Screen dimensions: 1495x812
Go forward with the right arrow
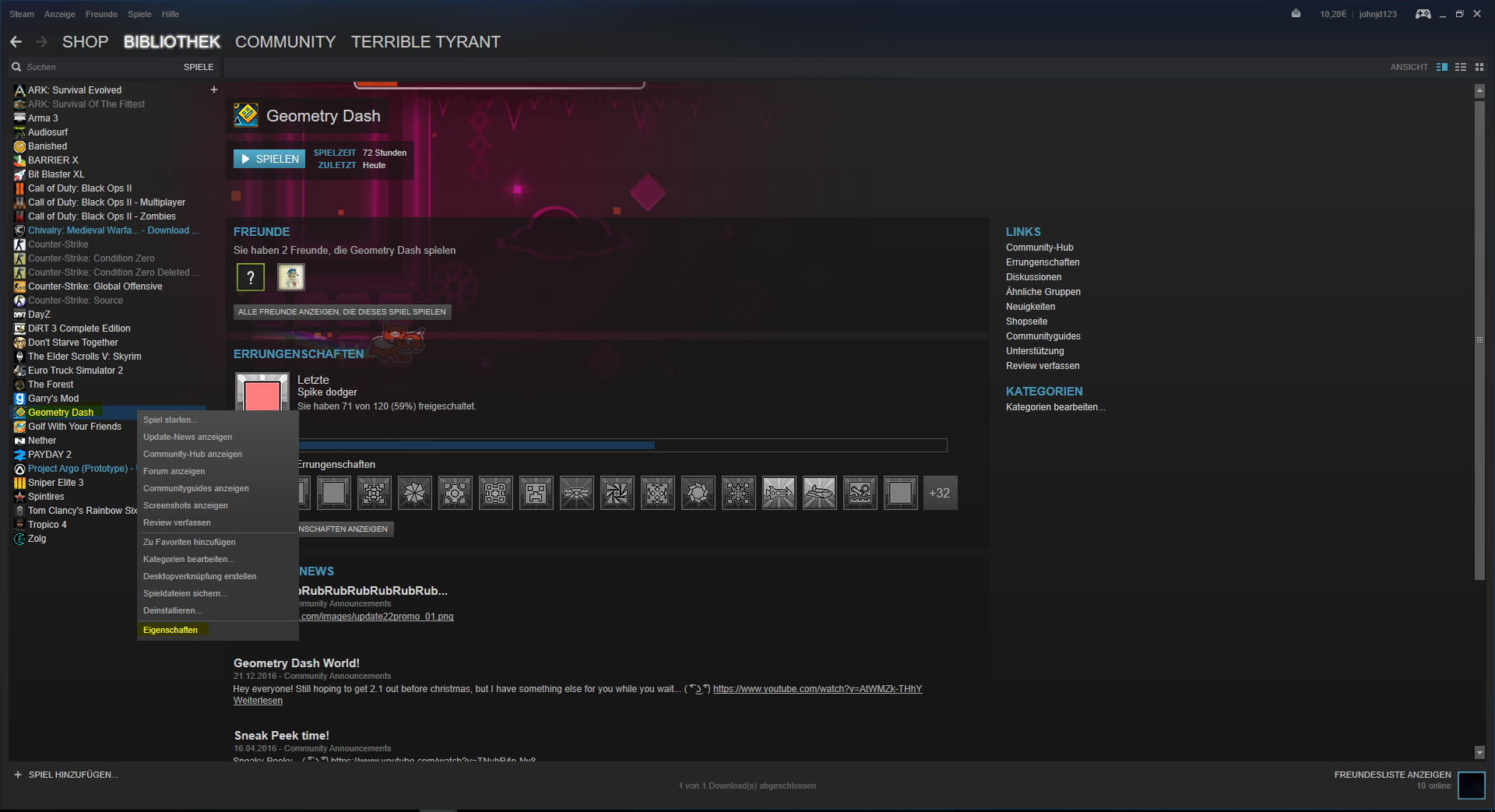pyautogui.click(x=42, y=42)
